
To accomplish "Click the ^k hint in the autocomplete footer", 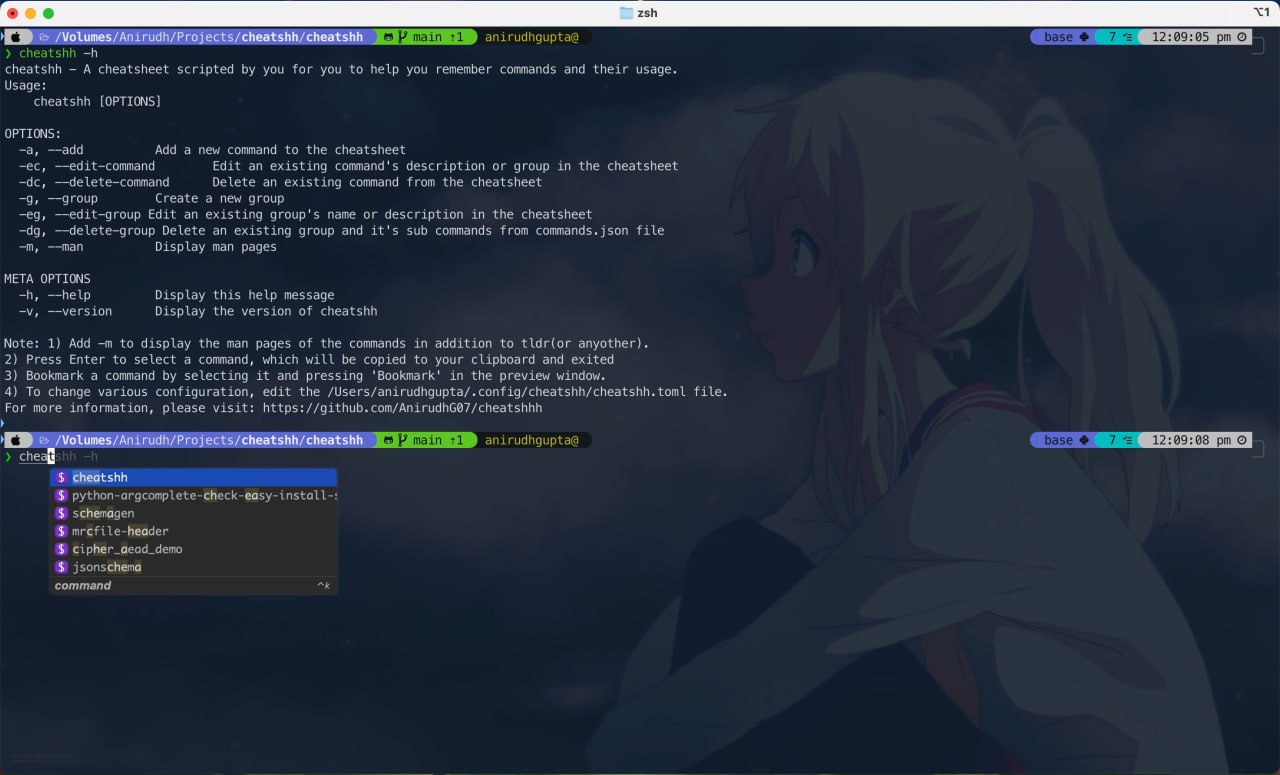I will 323,586.
